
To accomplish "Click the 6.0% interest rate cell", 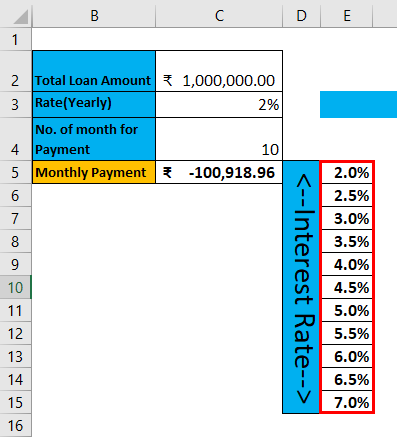I will (x=347, y=356).
